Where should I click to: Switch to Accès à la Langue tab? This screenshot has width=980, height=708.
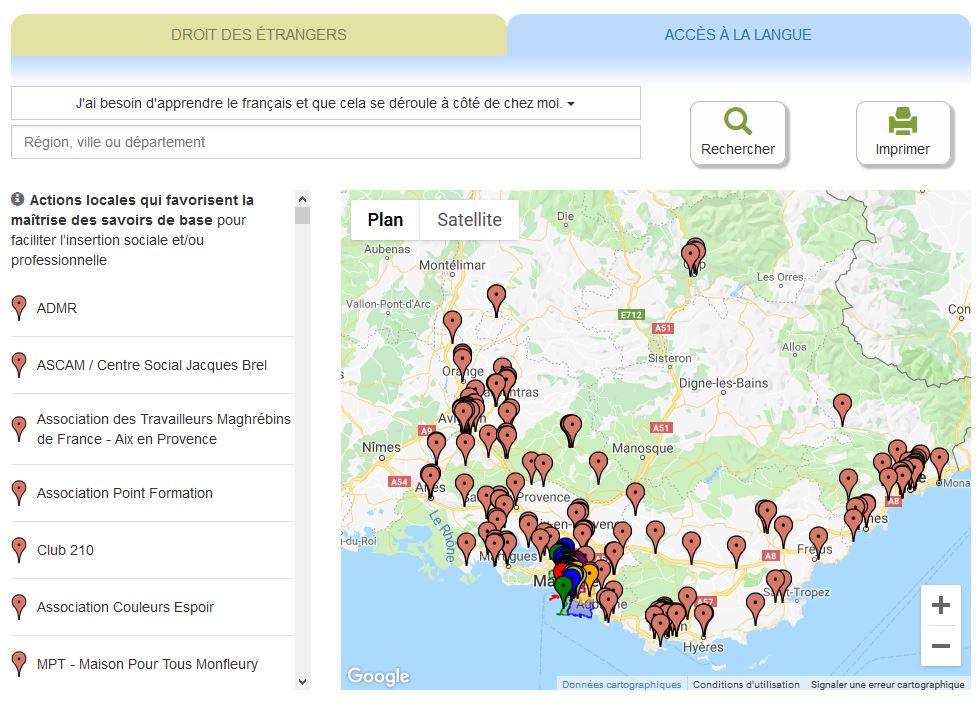pos(738,35)
